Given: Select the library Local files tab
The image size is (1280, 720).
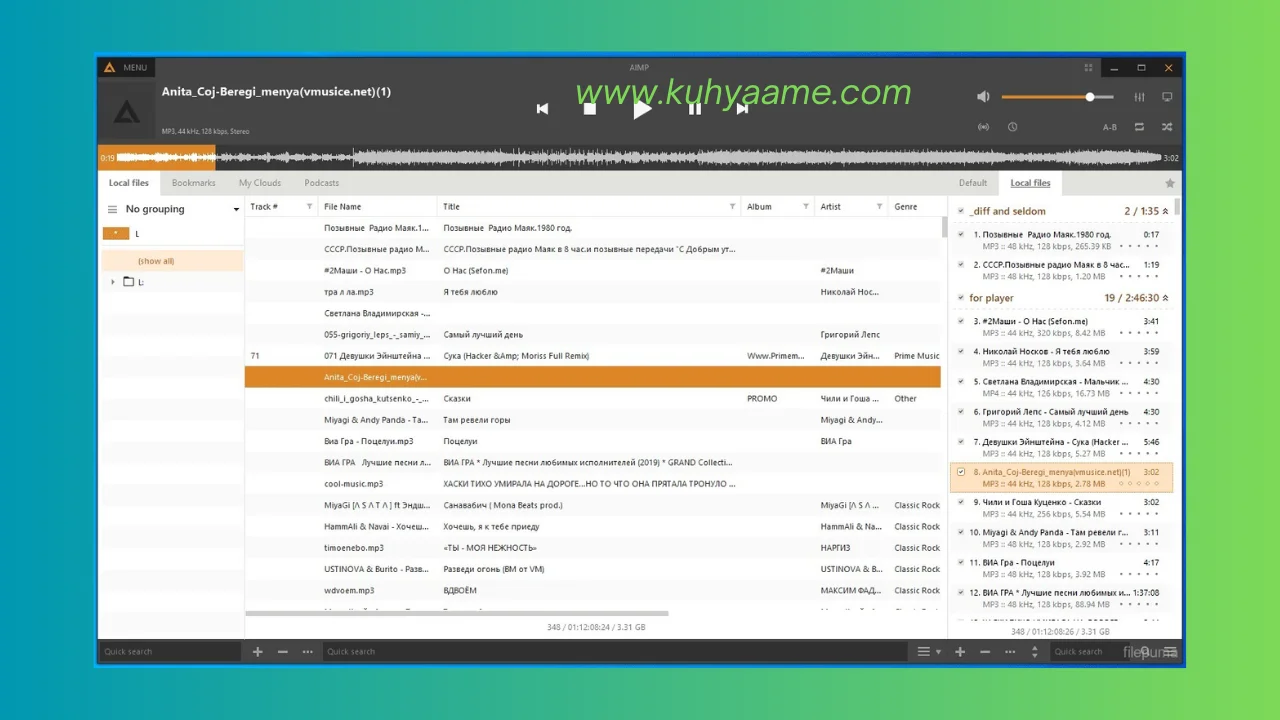Looking at the screenshot, I should (x=128, y=183).
